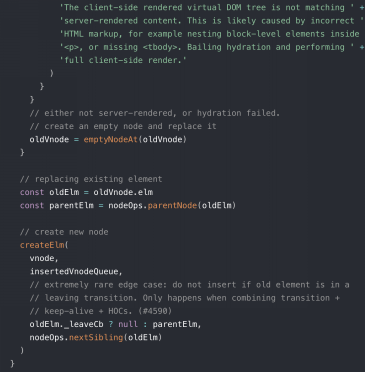This screenshot has width=365, height=373.
Task: Click the oldElm._leaveCb expression
Action: [66, 324]
